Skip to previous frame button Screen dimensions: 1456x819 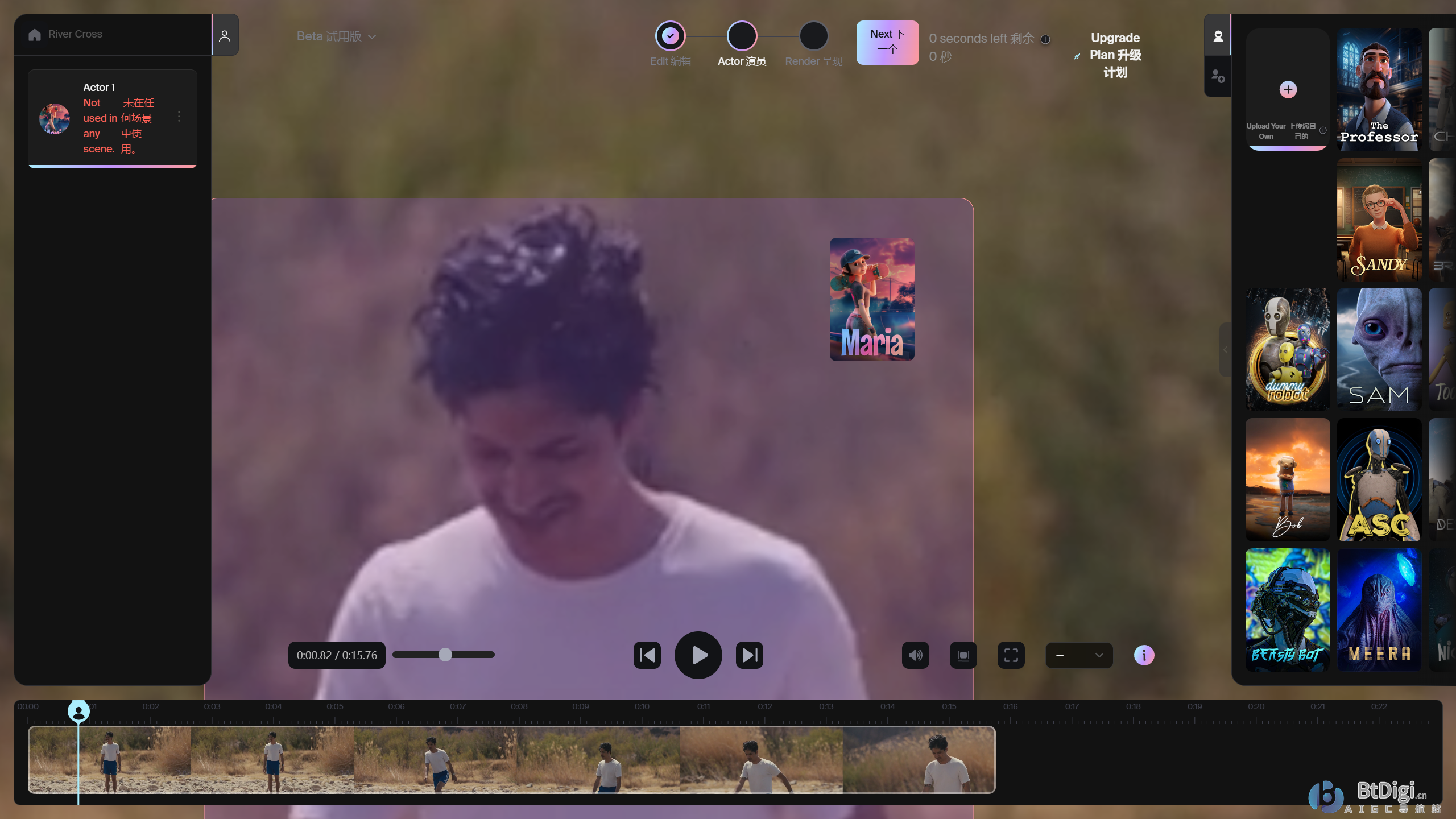(x=647, y=655)
